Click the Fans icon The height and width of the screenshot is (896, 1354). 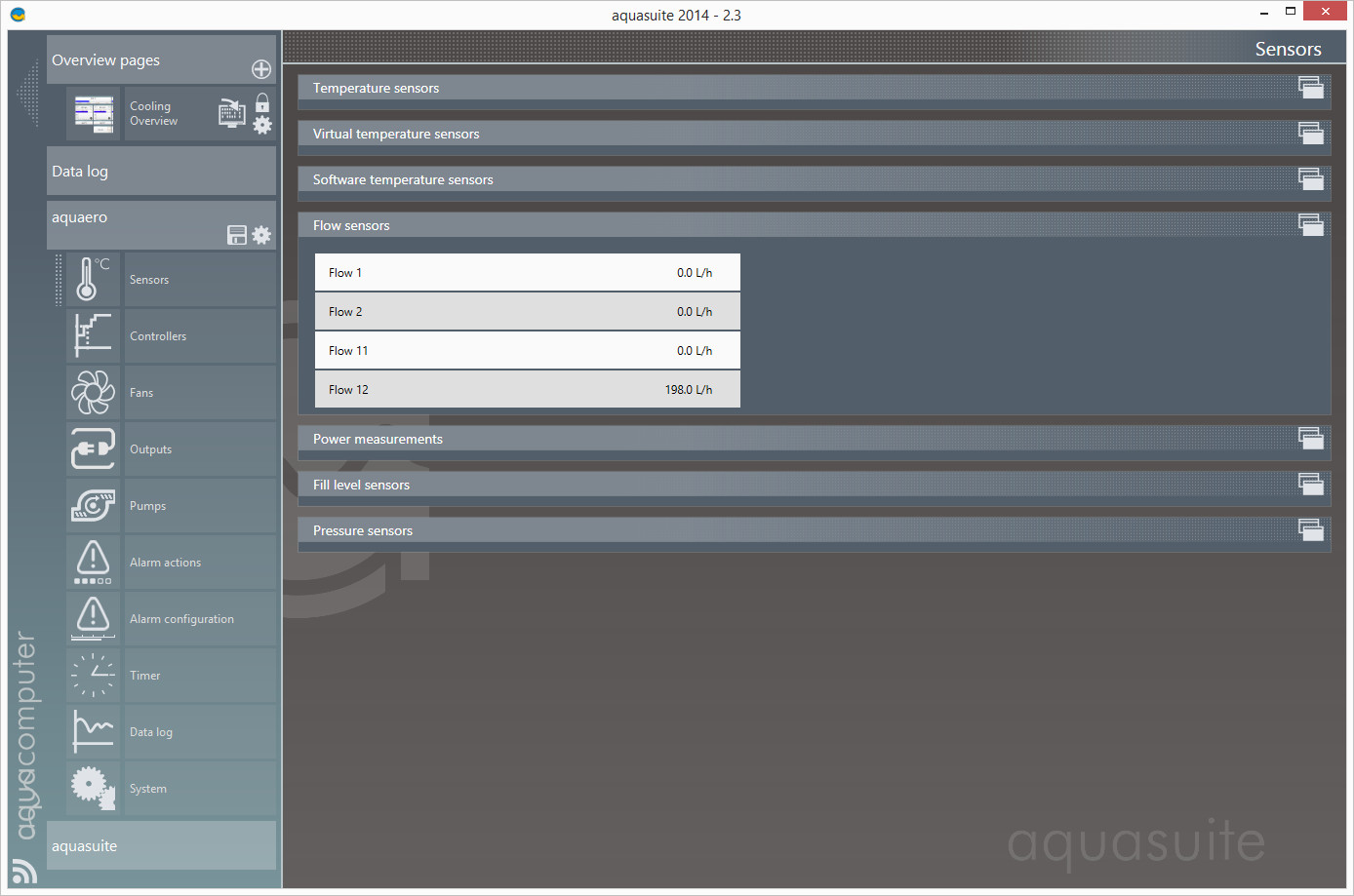(94, 393)
